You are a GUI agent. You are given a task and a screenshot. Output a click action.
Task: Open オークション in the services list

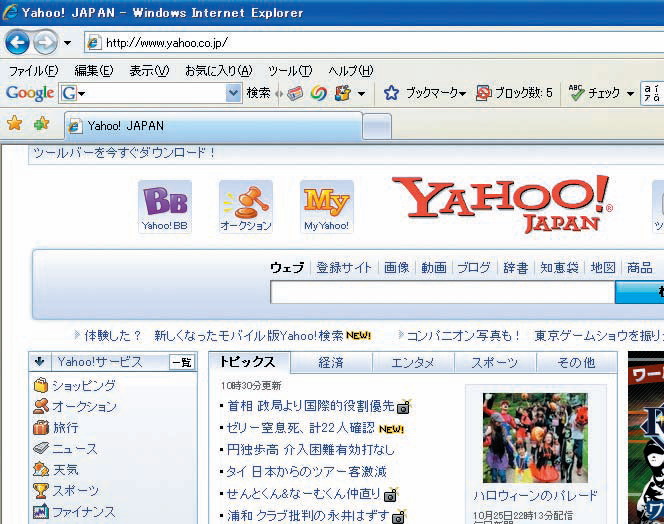pos(75,407)
